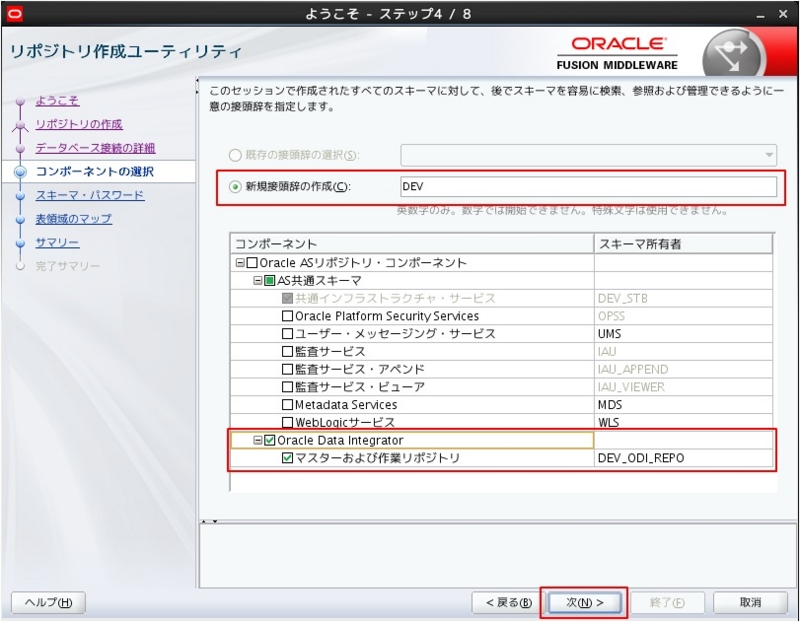Click the step bullet beside サマリー
The image size is (800, 622).
click(x=20, y=243)
